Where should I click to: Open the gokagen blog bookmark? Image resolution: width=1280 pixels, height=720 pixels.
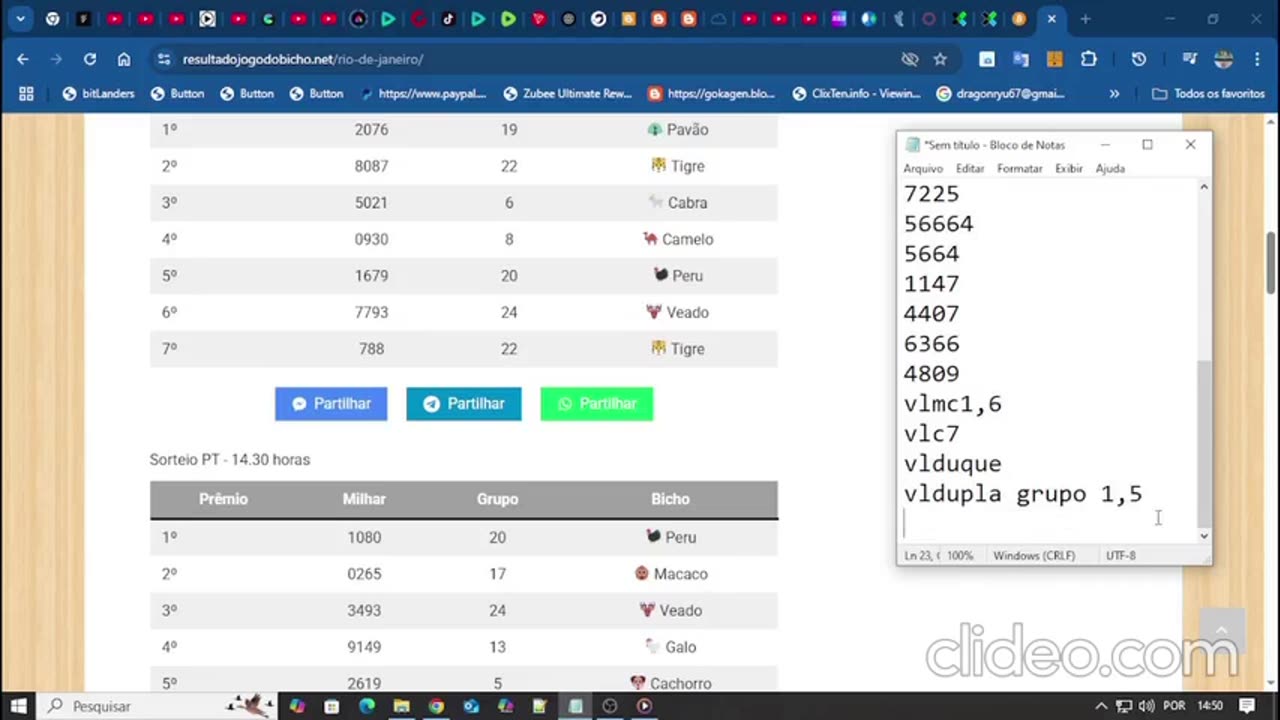(711, 93)
